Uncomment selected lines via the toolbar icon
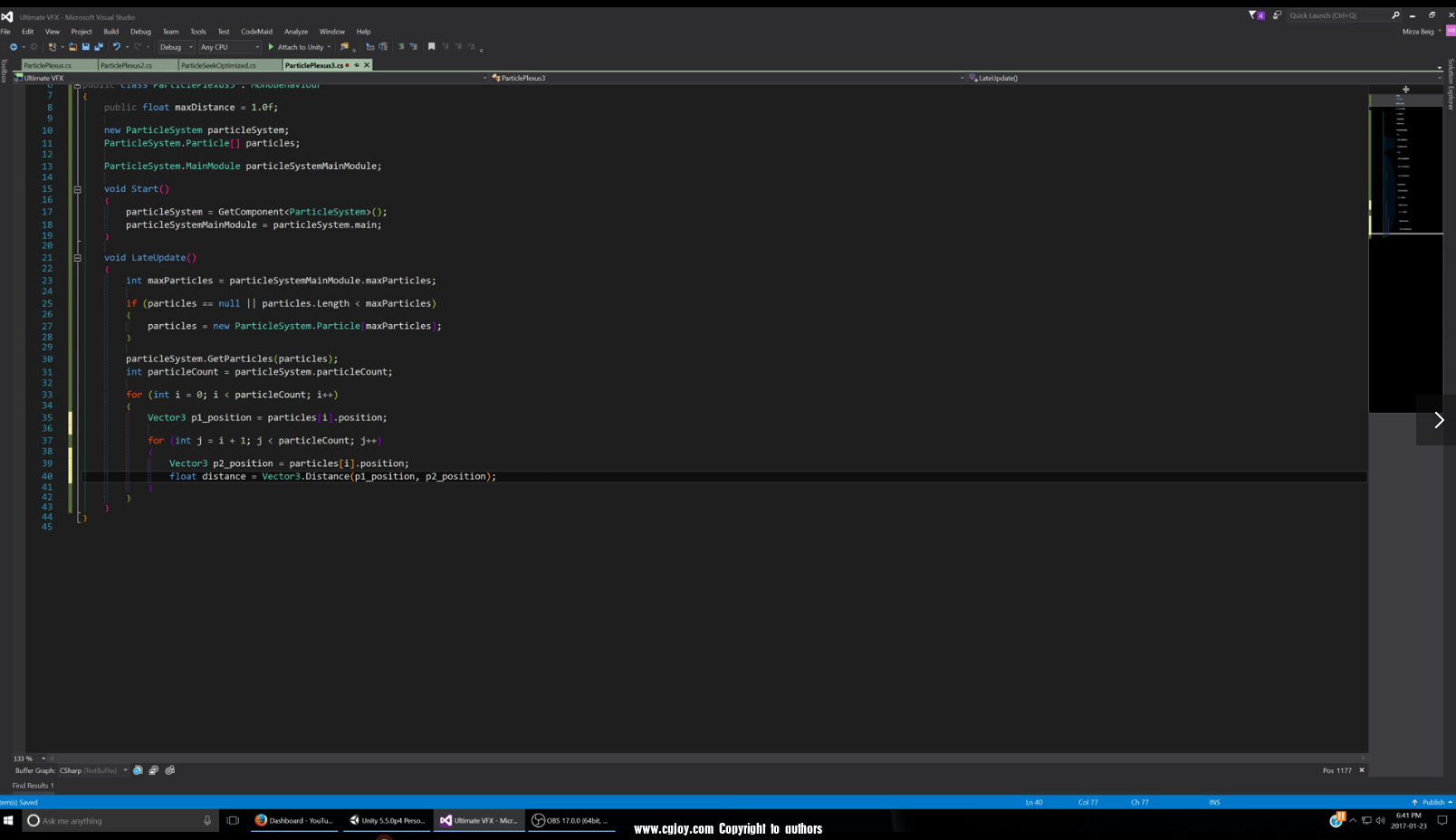 [414, 47]
